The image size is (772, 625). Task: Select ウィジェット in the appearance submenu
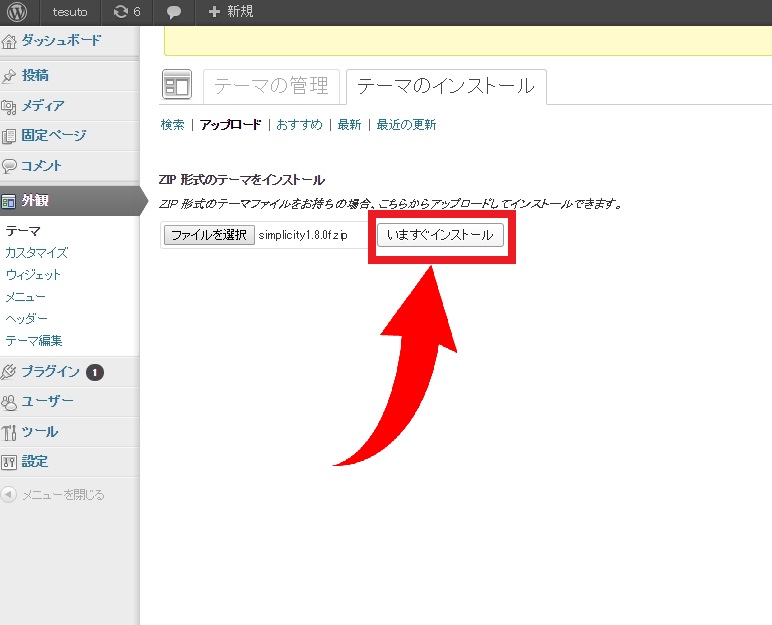coord(33,274)
